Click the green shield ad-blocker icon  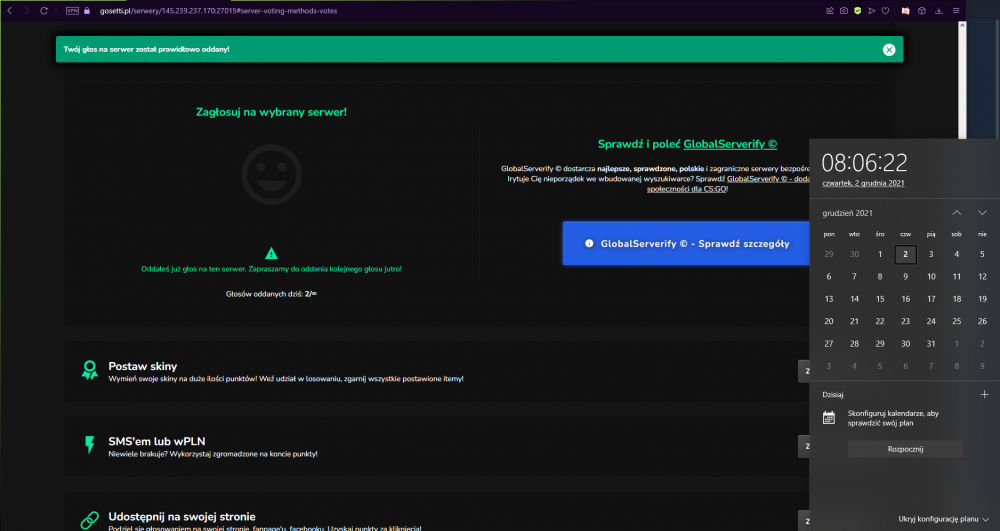point(858,11)
